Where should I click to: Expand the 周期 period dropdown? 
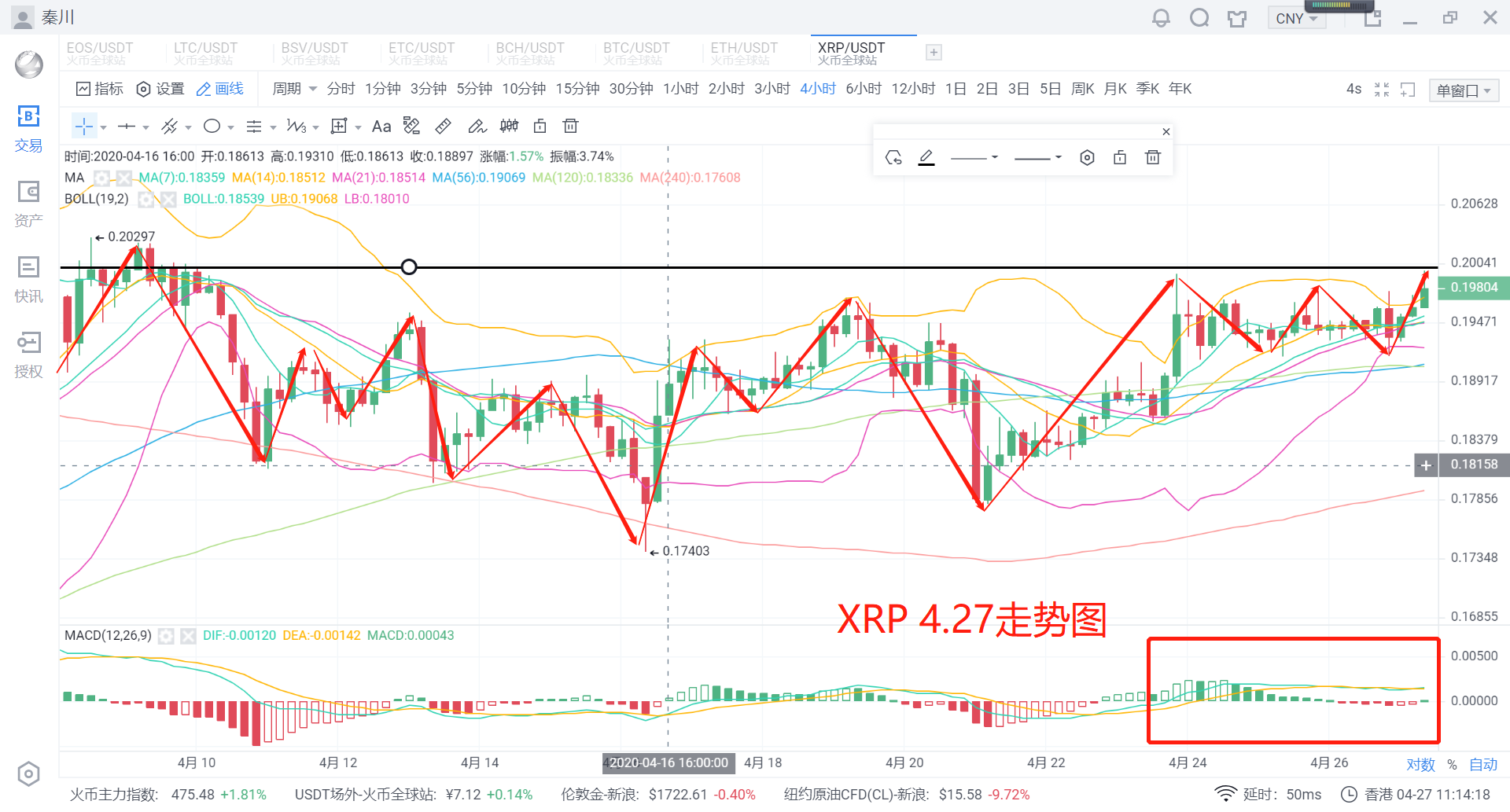294,89
